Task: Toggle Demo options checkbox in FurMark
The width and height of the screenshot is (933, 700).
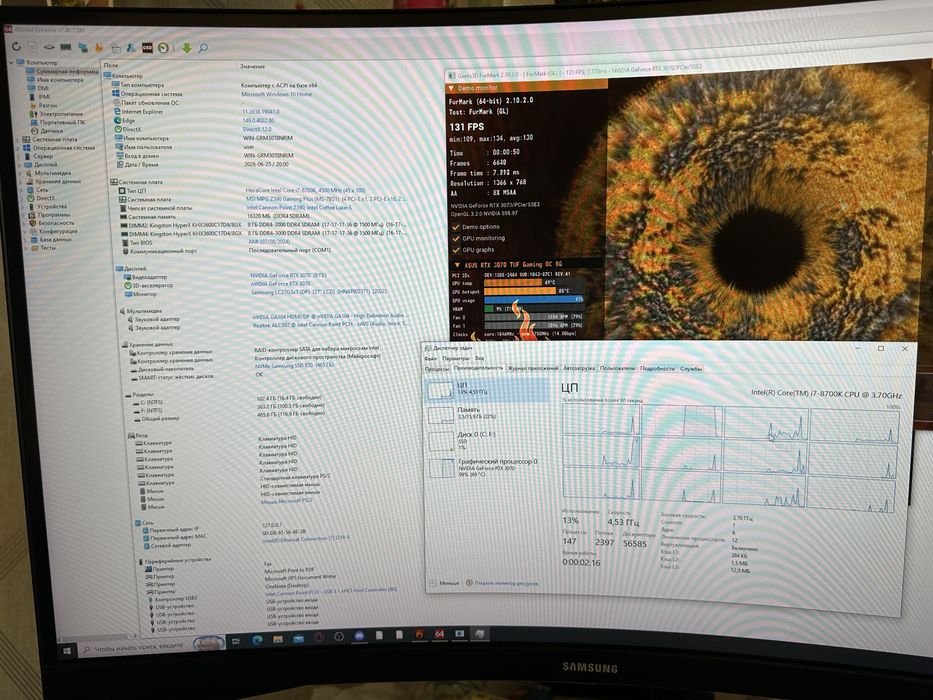Action: [456, 227]
